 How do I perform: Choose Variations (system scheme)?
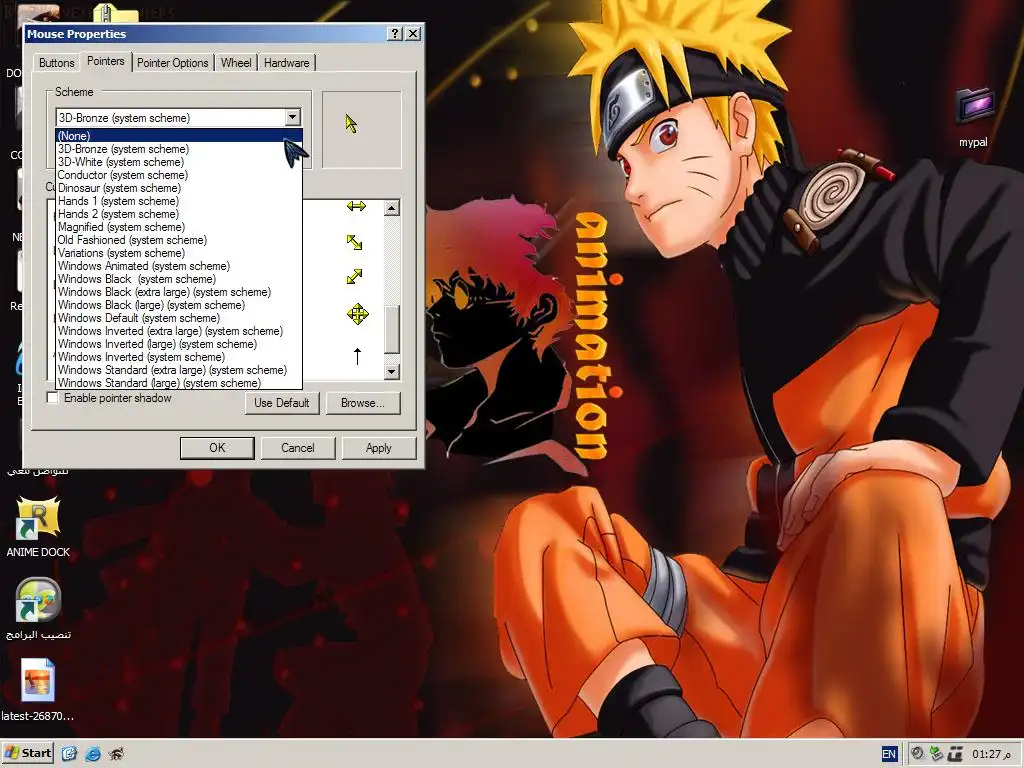179,253
